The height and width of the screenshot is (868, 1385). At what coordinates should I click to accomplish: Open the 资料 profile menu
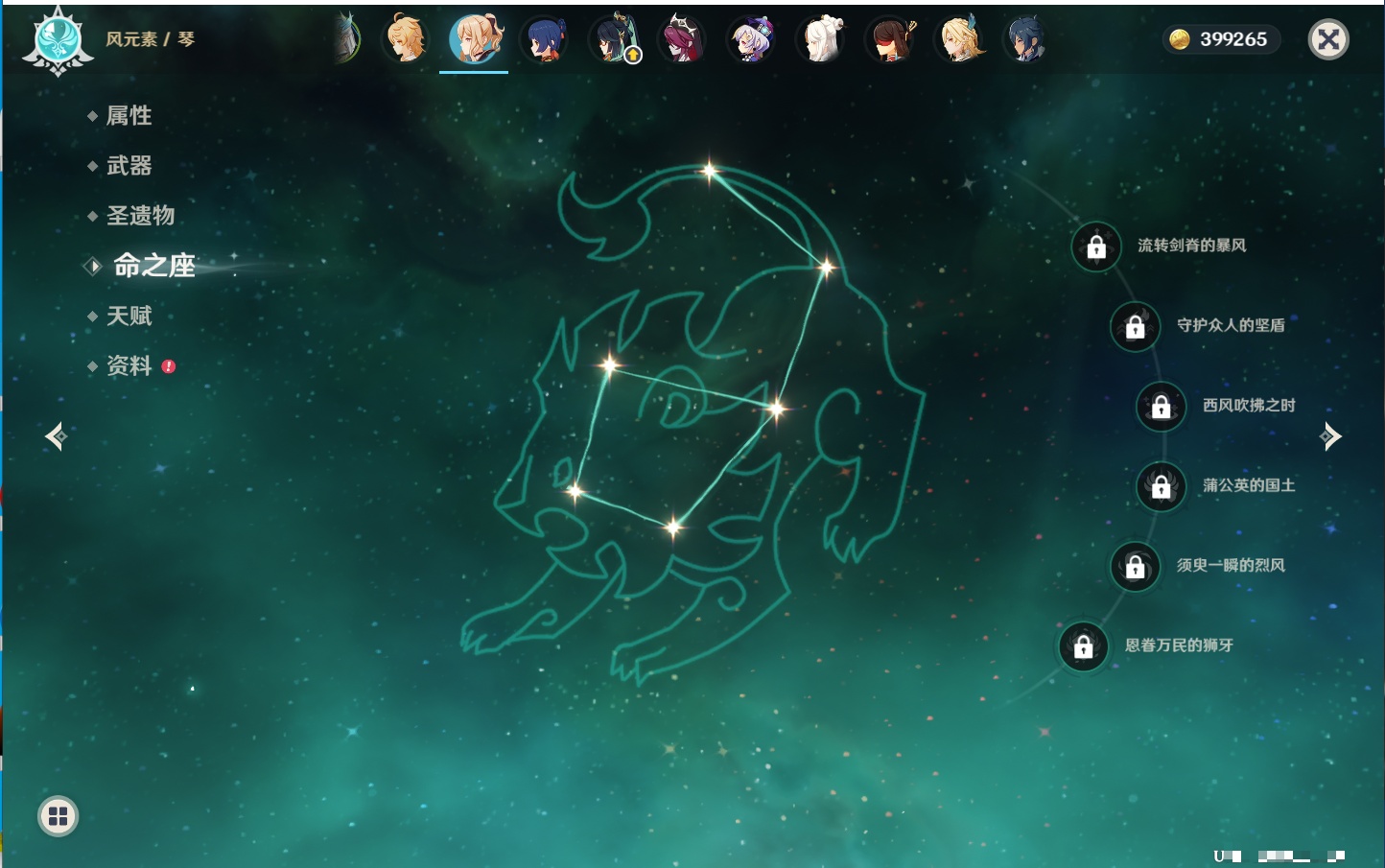[x=129, y=366]
